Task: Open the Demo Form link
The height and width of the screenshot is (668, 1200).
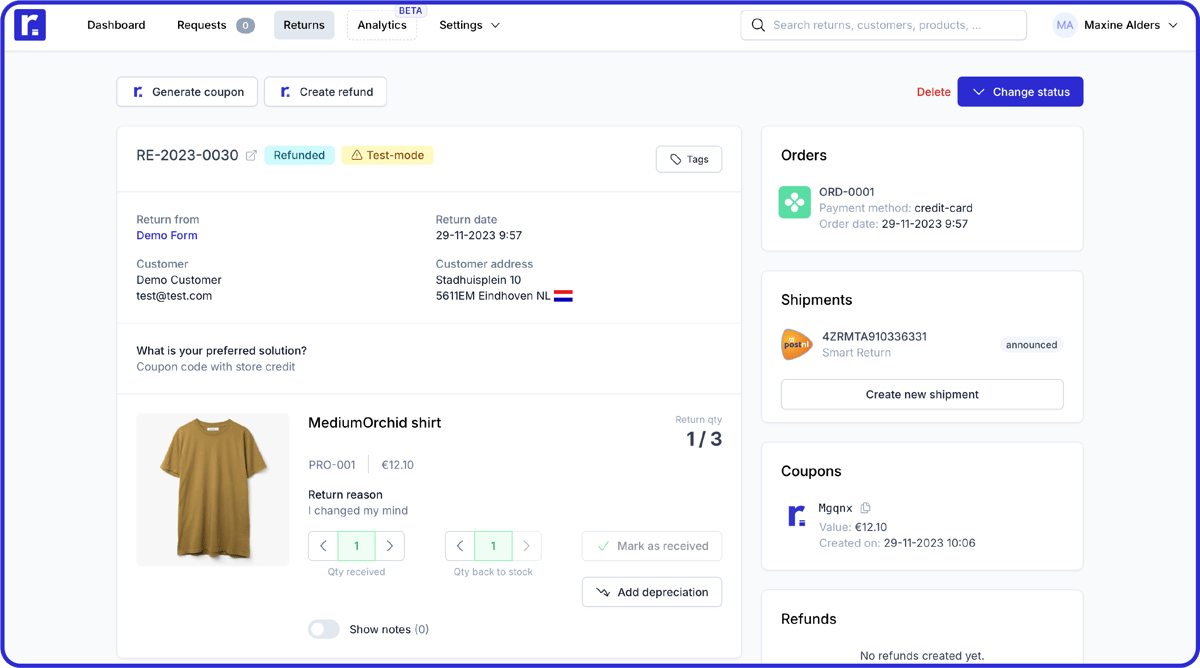Action: [x=167, y=236]
